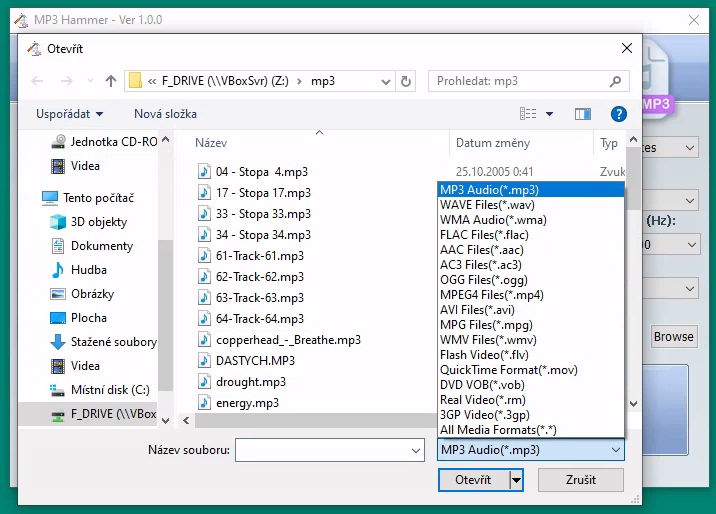
Task: Expand the Název souboru filename dropdown
Action: click(416, 451)
